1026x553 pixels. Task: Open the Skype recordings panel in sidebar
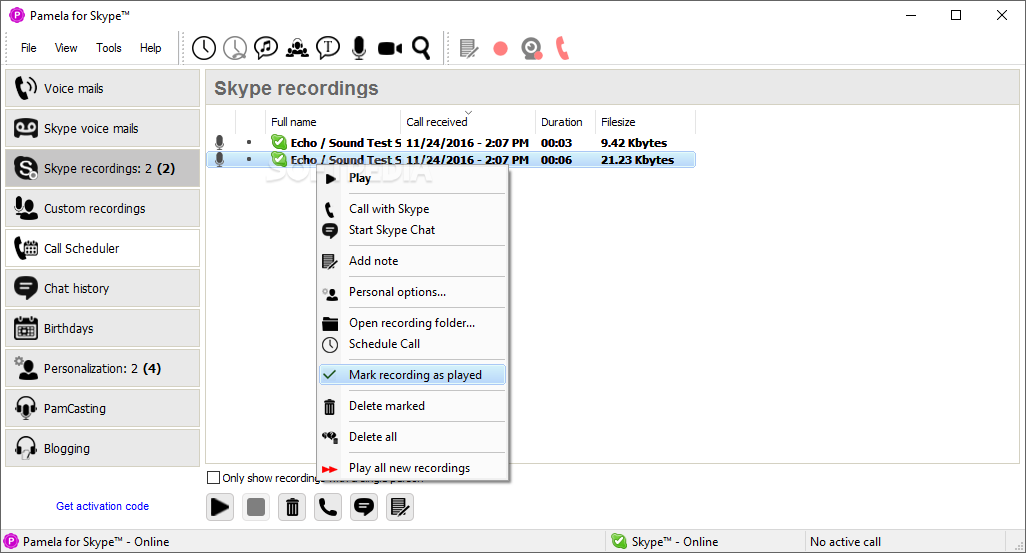tap(102, 168)
